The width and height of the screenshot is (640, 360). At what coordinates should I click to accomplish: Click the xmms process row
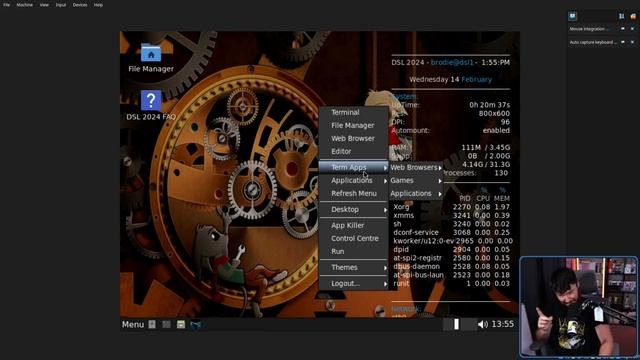pyautogui.click(x=451, y=216)
